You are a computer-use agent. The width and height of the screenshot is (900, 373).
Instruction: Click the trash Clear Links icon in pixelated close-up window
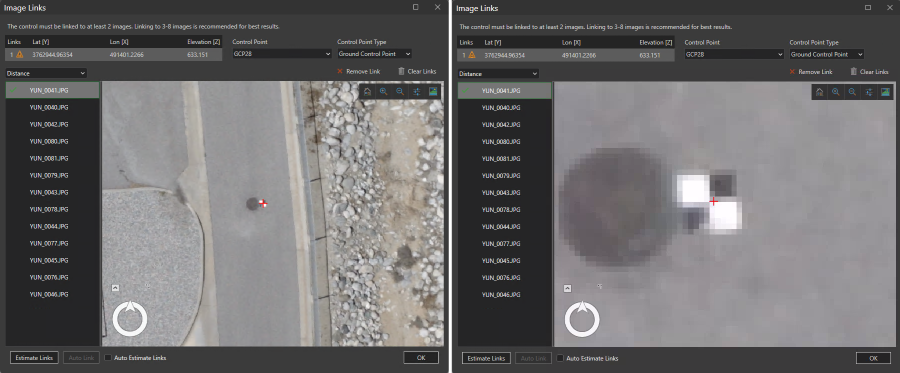click(854, 72)
